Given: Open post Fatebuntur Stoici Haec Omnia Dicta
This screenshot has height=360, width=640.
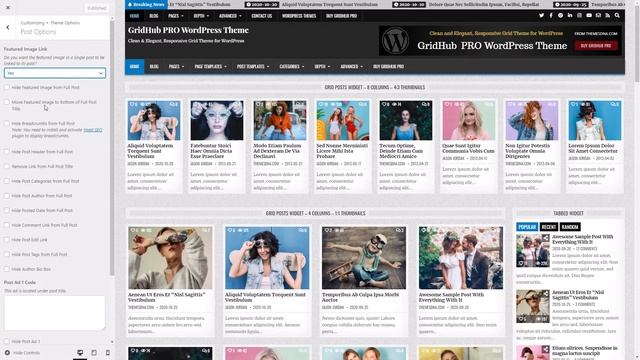Looking at the screenshot, I should click(x=211, y=151).
